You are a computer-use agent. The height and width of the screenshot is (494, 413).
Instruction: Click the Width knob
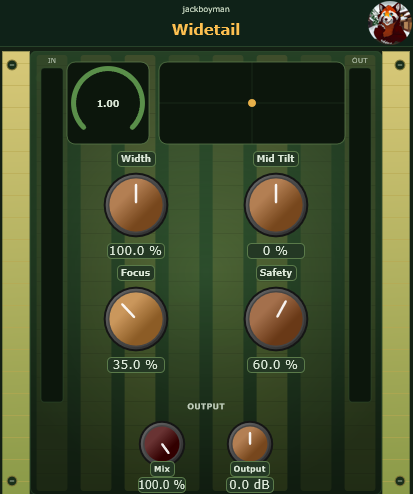(136, 205)
